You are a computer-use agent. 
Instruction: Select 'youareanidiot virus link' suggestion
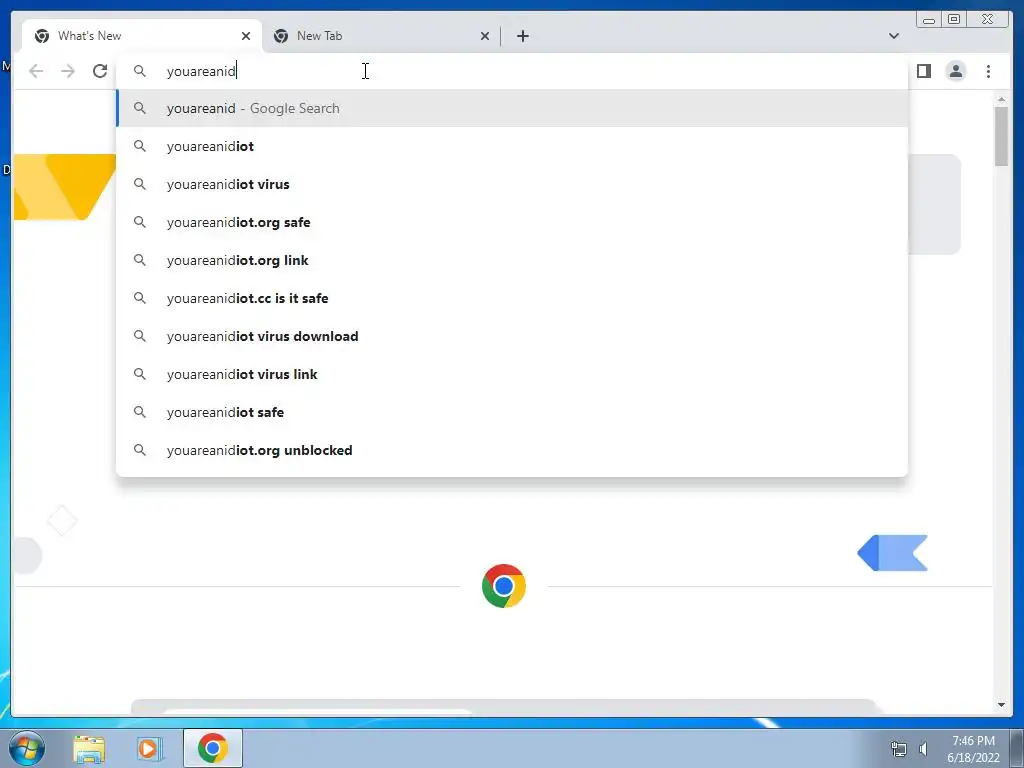512,374
